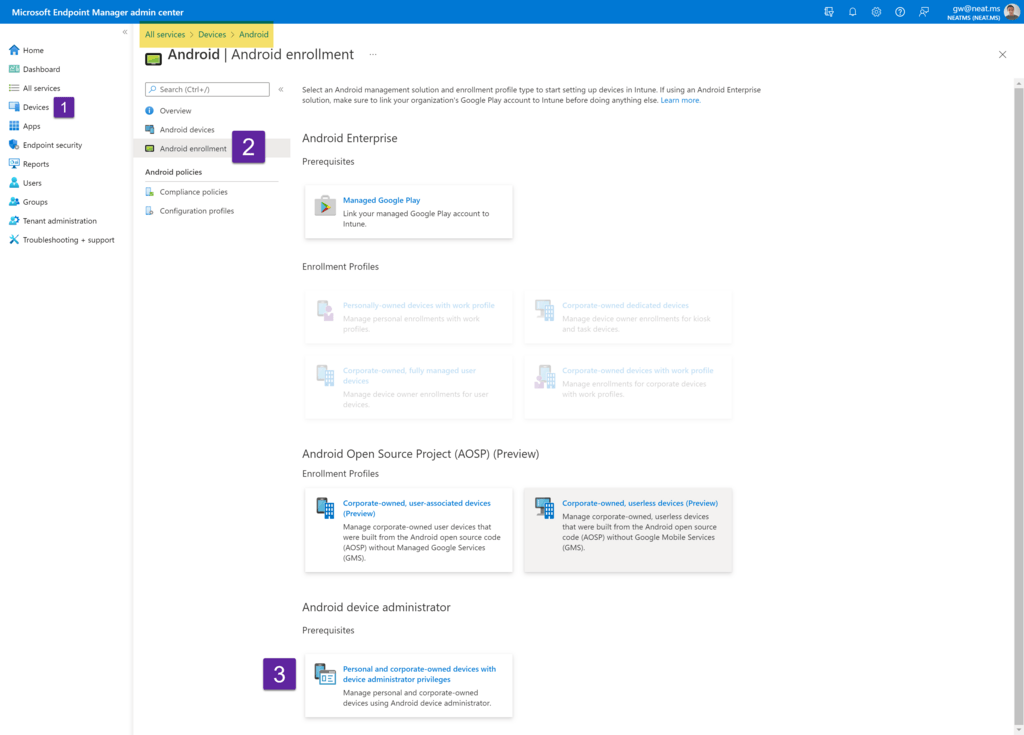Click the Learn more link
Viewport: 1024px width, 735px height.
tap(680, 100)
